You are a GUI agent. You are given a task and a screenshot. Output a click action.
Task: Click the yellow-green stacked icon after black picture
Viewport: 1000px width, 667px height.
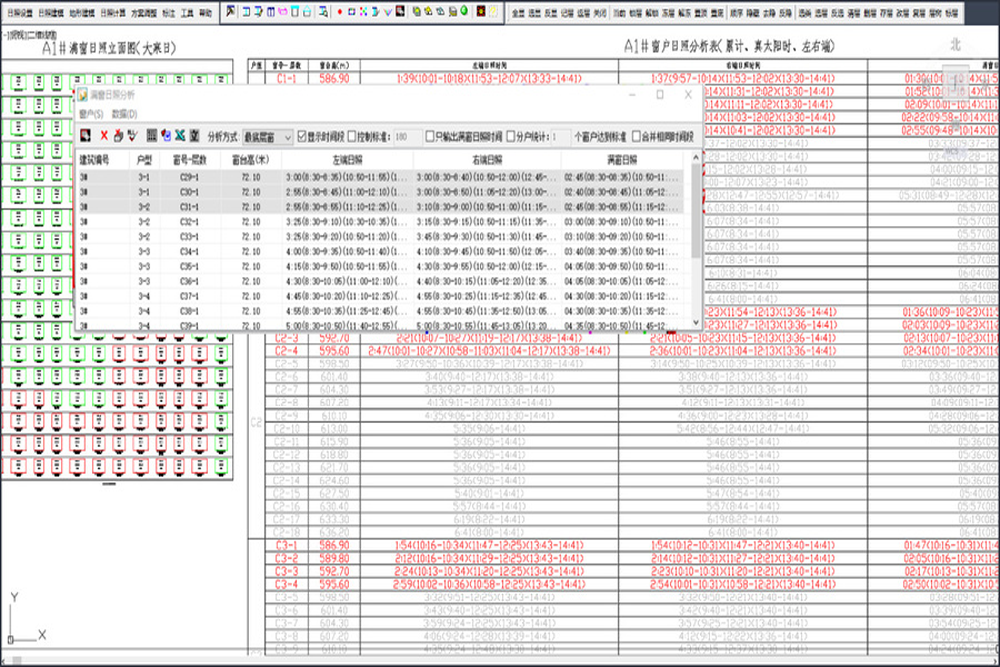[x=416, y=11]
